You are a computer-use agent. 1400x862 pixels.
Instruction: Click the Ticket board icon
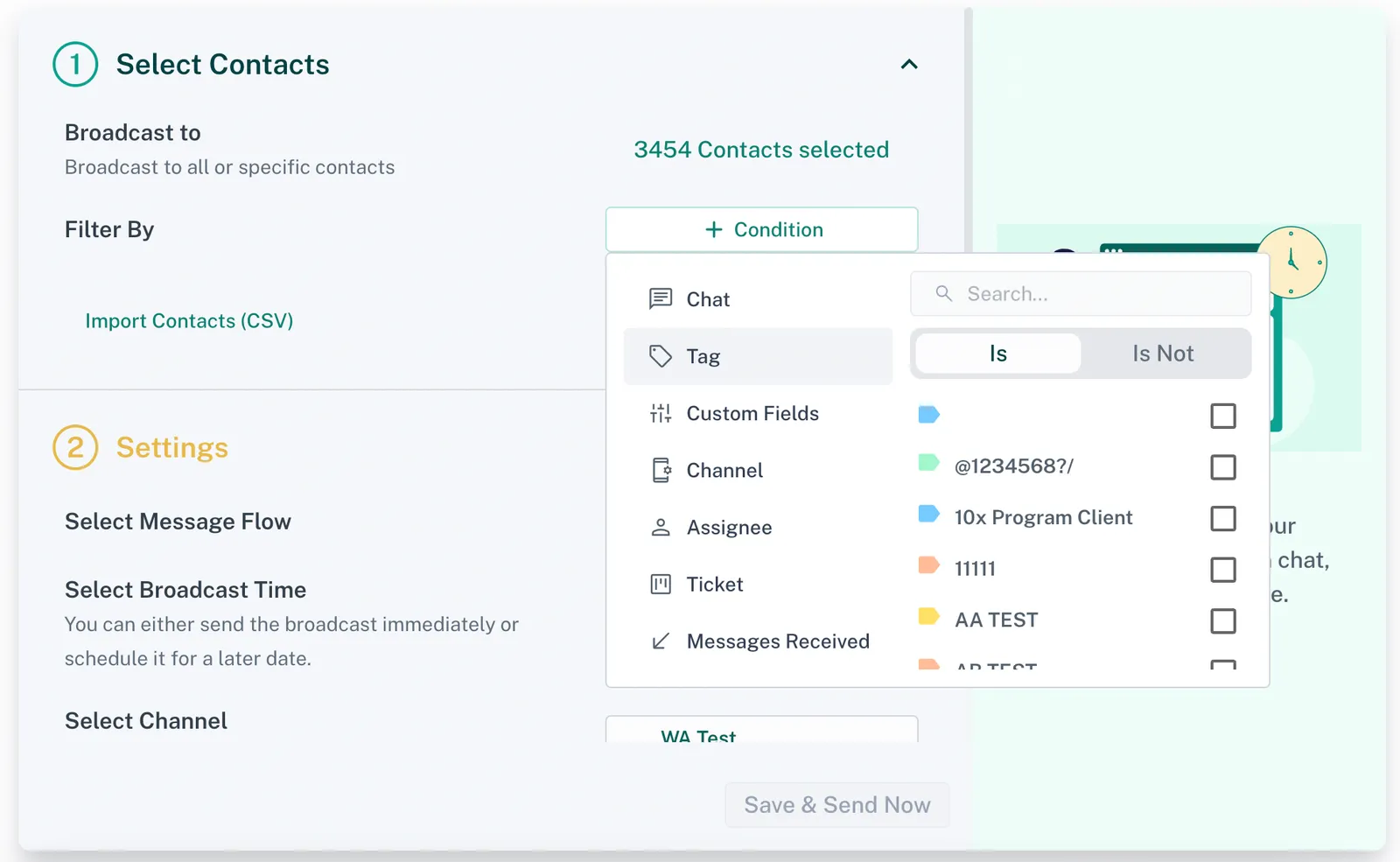point(661,585)
